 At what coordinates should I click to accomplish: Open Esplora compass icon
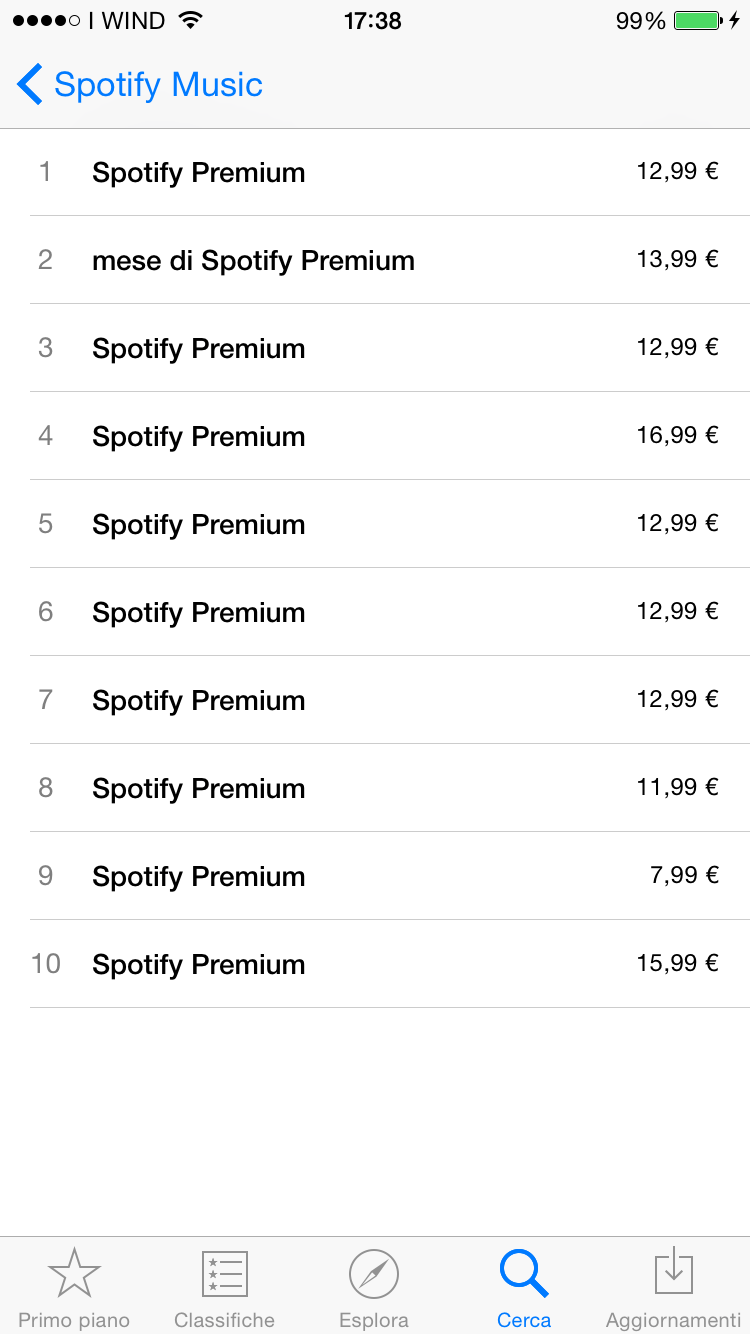[374, 1275]
